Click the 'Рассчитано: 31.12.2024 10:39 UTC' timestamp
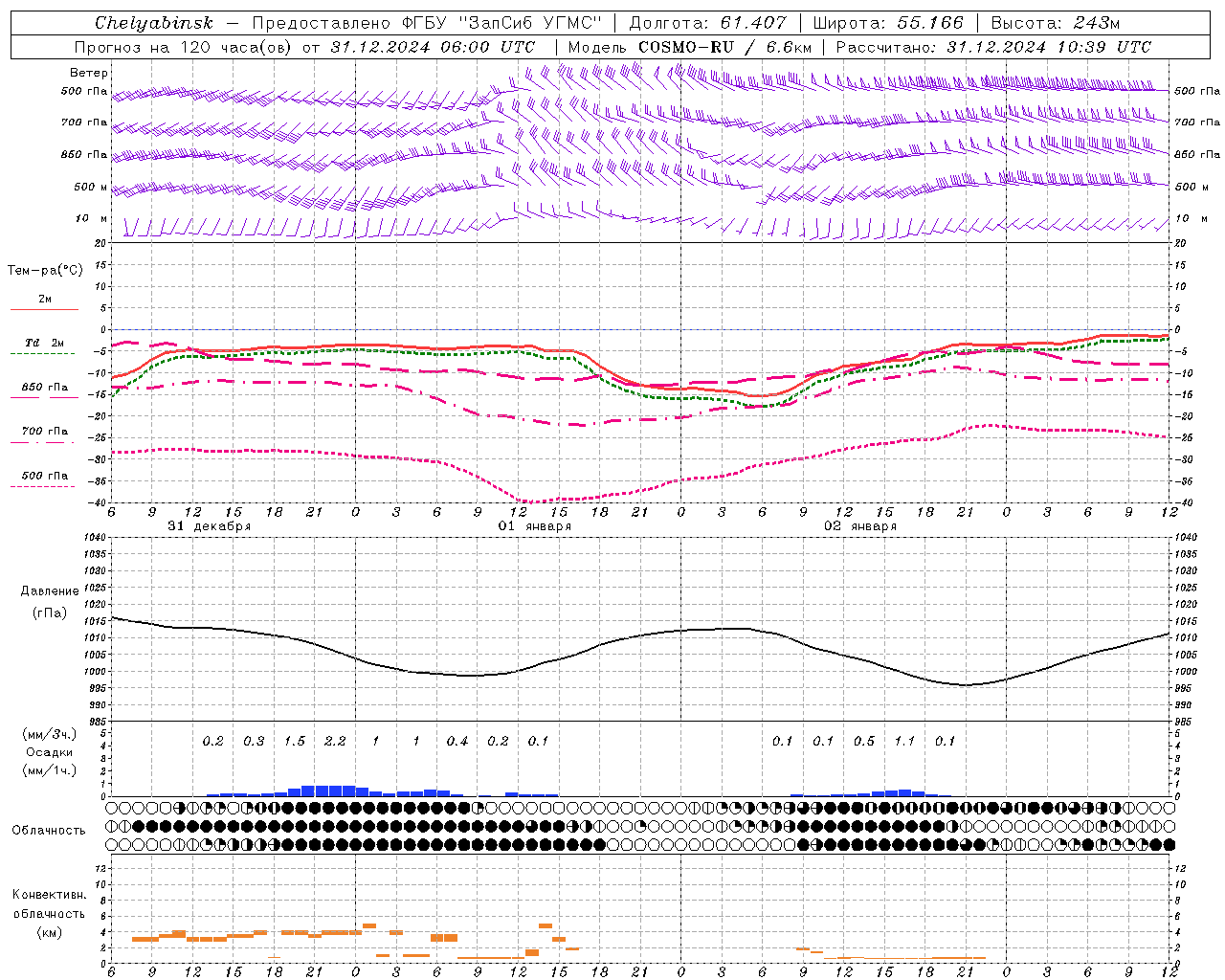Viewport: 1225px width, 980px height. coord(993,47)
